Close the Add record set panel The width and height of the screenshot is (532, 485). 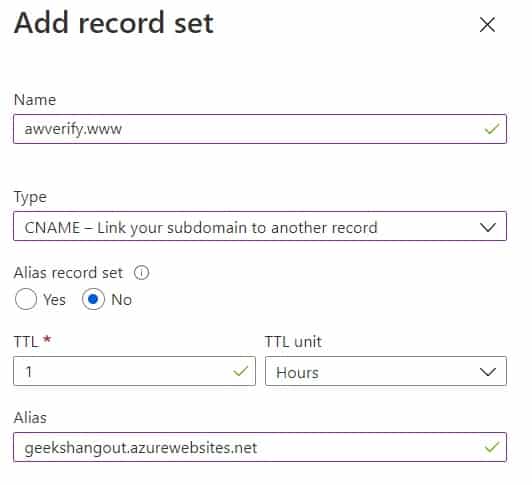(487, 25)
